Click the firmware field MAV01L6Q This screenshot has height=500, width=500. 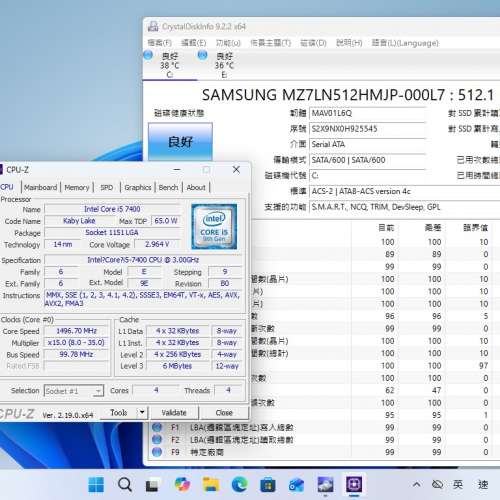(367, 113)
